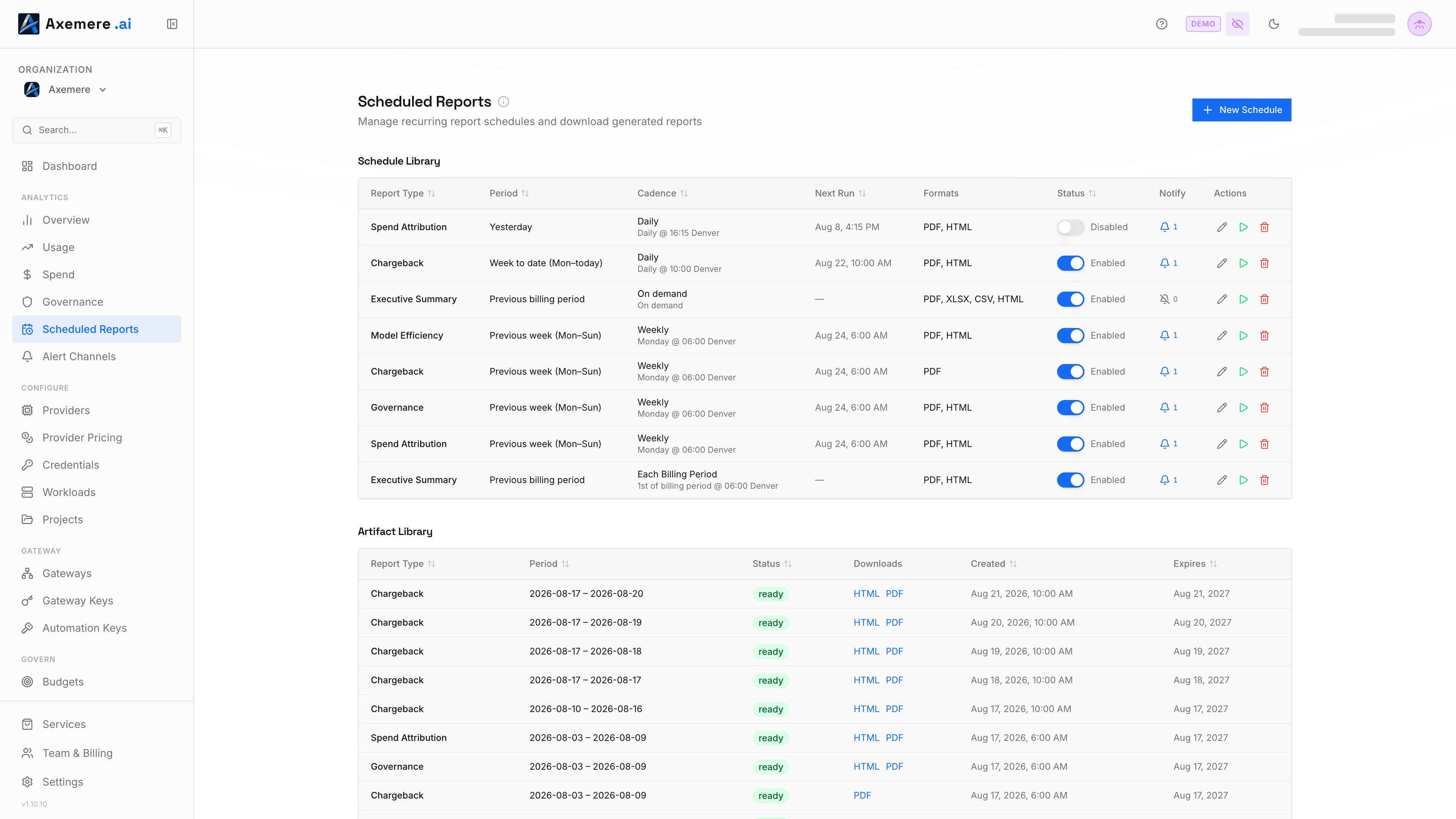Click the Axemere .ai logo
Viewport: 1456px width, 819px height.
(75, 24)
